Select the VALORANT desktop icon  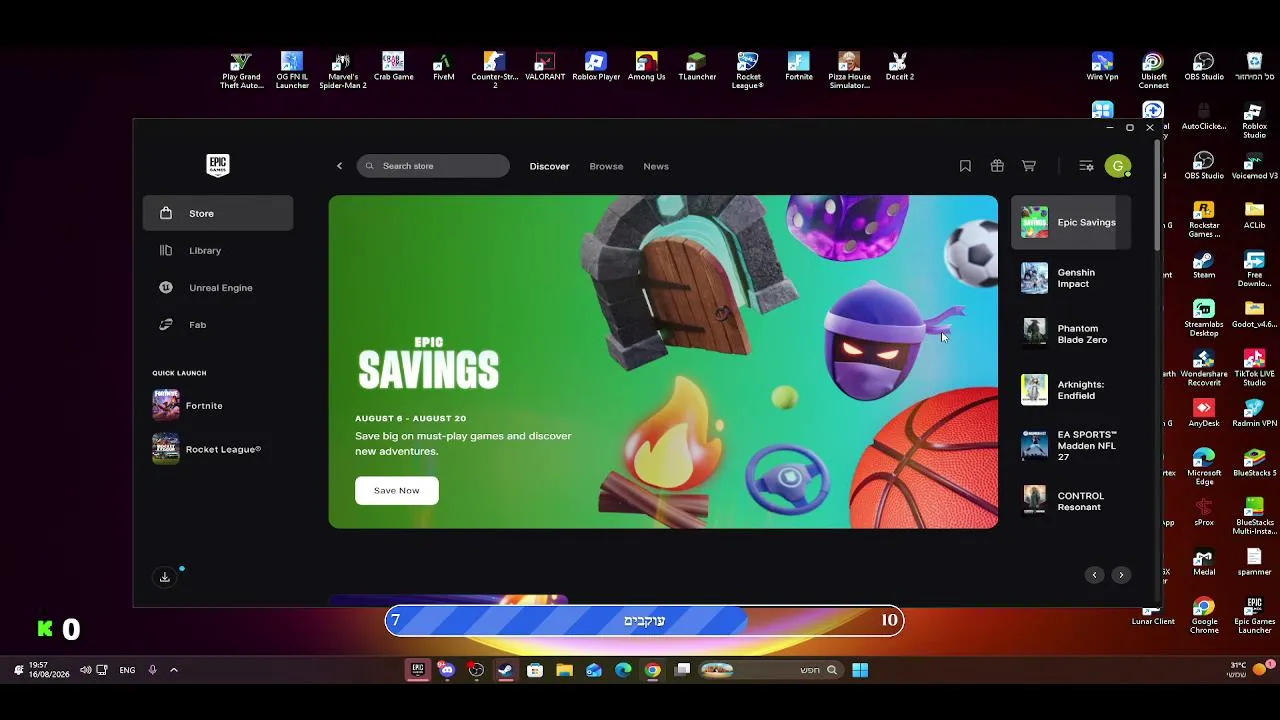coord(545,67)
